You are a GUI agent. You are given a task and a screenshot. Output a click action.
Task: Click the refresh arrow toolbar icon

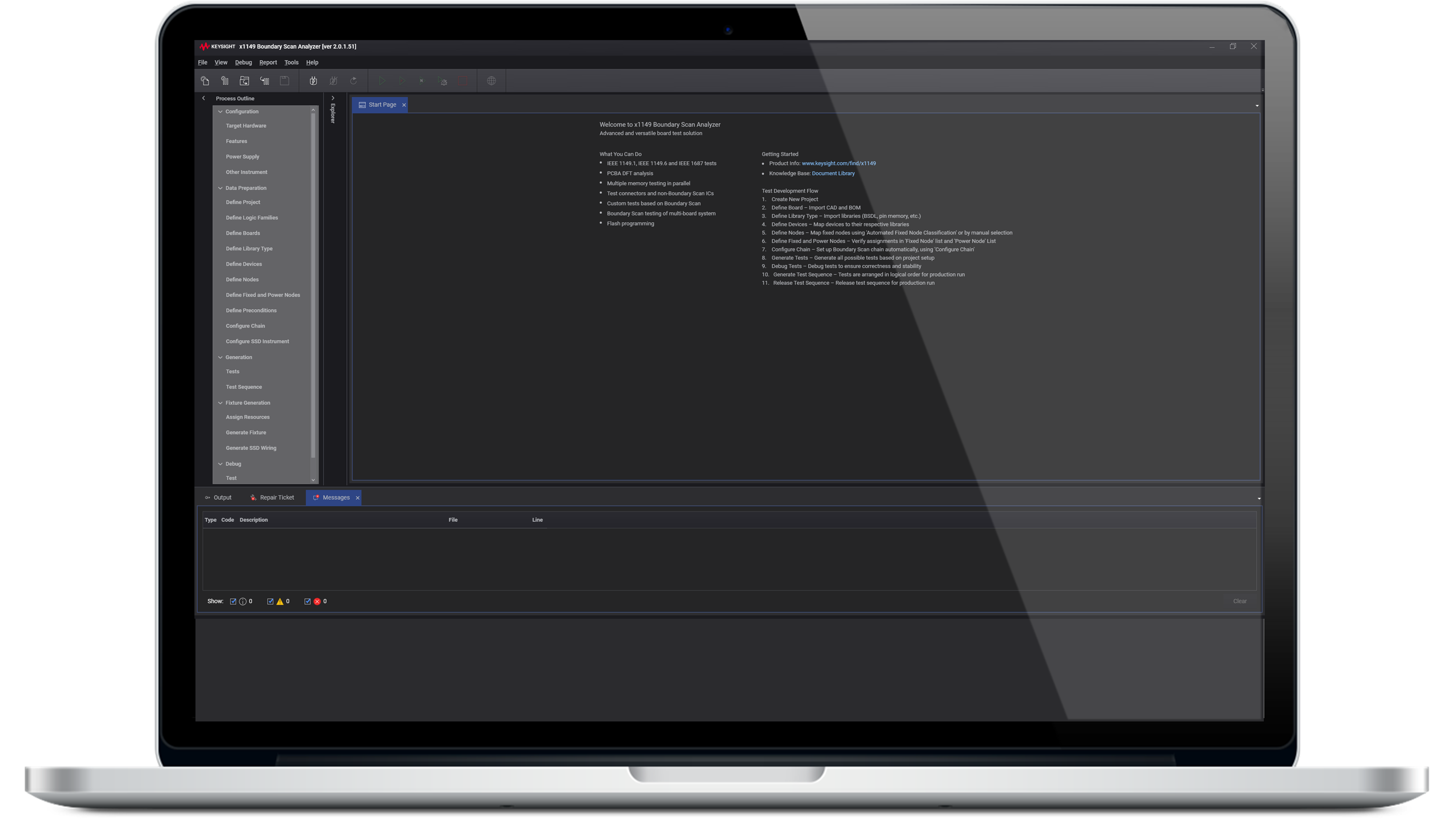353,81
